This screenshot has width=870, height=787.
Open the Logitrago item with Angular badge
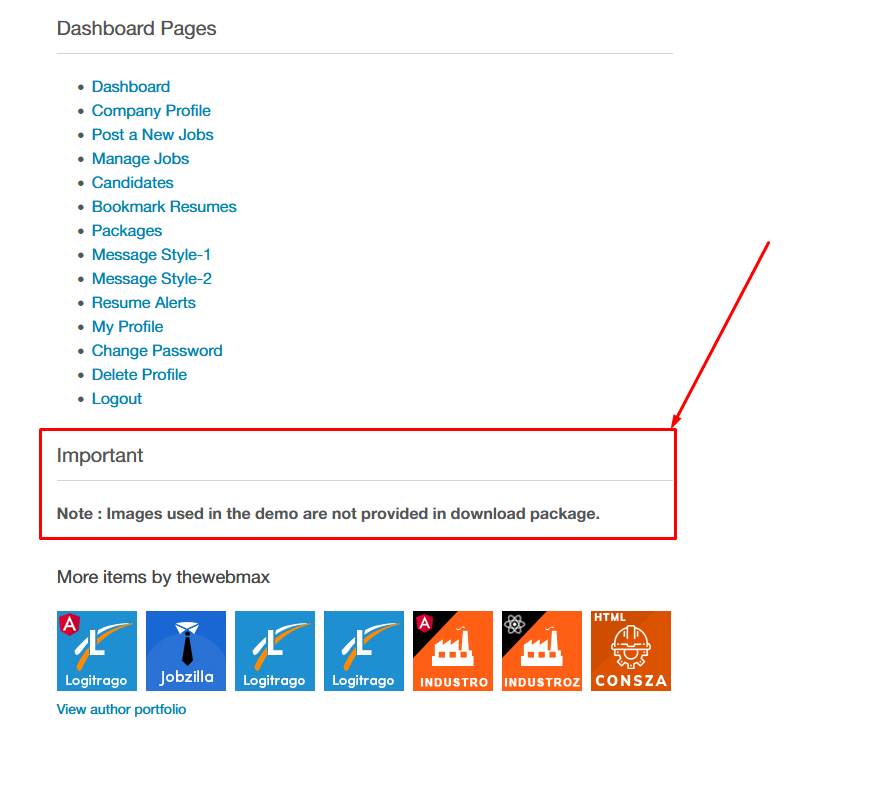click(x=97, y=650)
